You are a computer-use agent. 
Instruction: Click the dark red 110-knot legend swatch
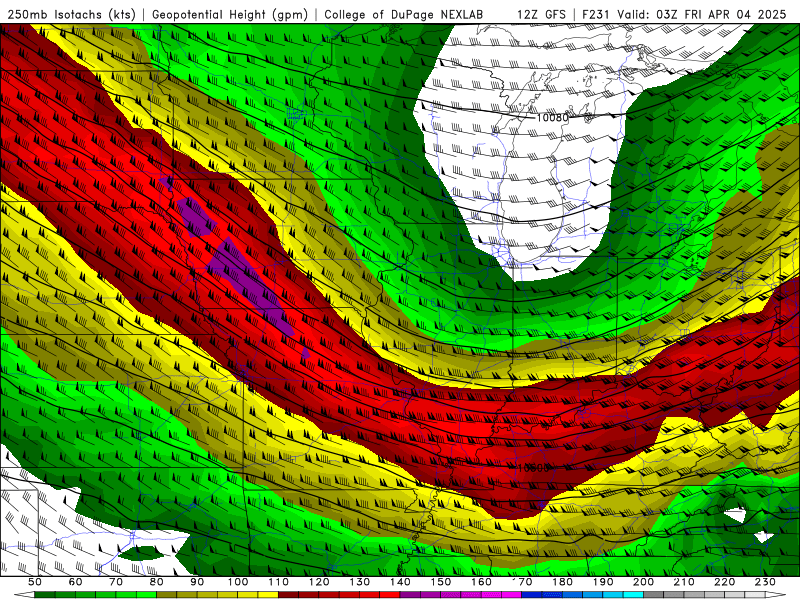pos(288,594)
